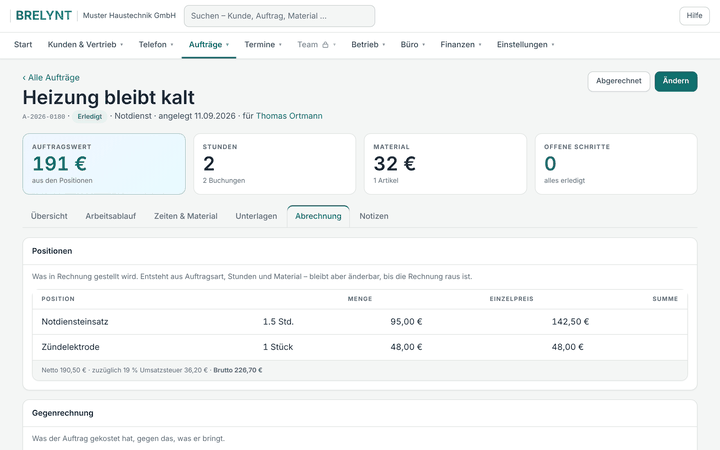This screenshot has height=450, width=720.
Task: Select the Offene Schritte card
Action: click(x=616, y=164)
